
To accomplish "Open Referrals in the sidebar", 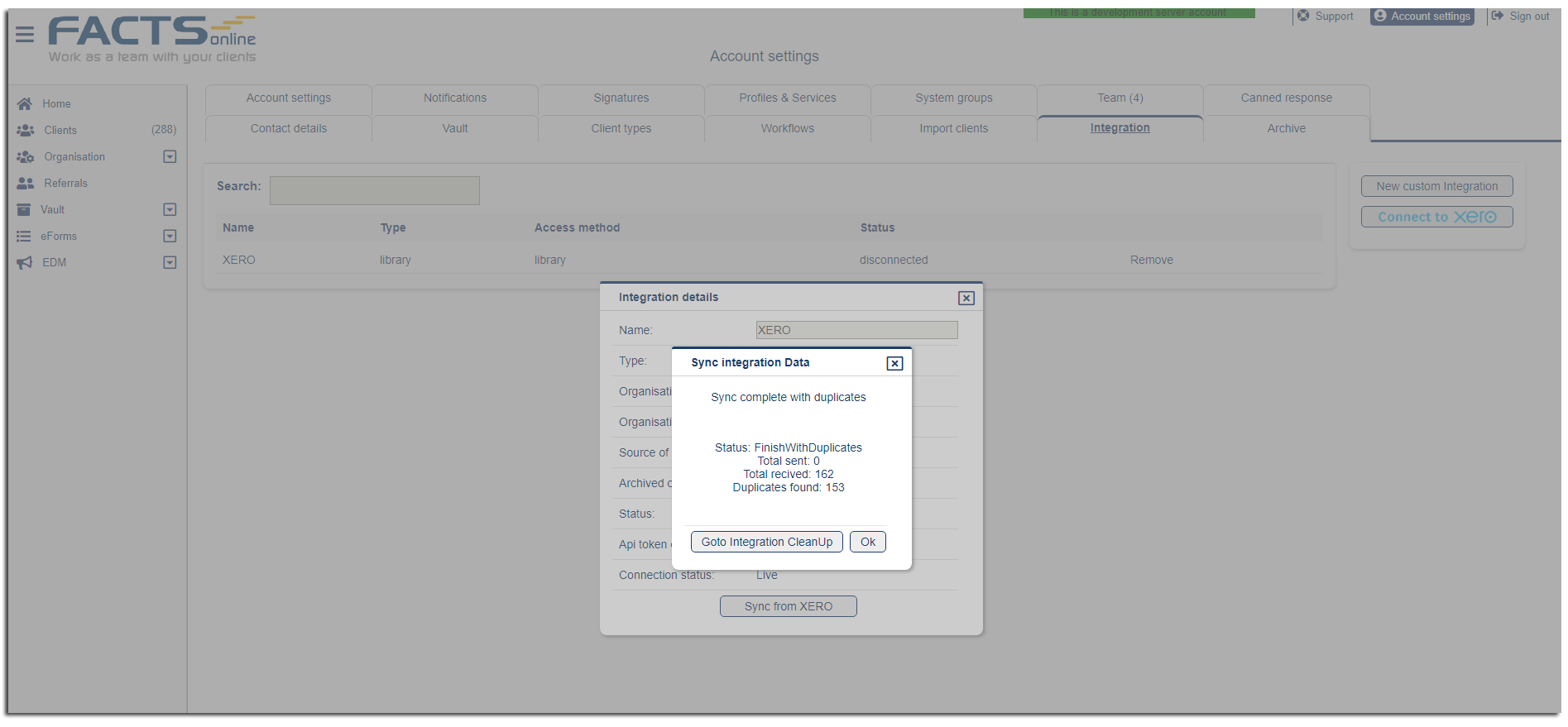I will pyautogui.click(x=65, y=183).
